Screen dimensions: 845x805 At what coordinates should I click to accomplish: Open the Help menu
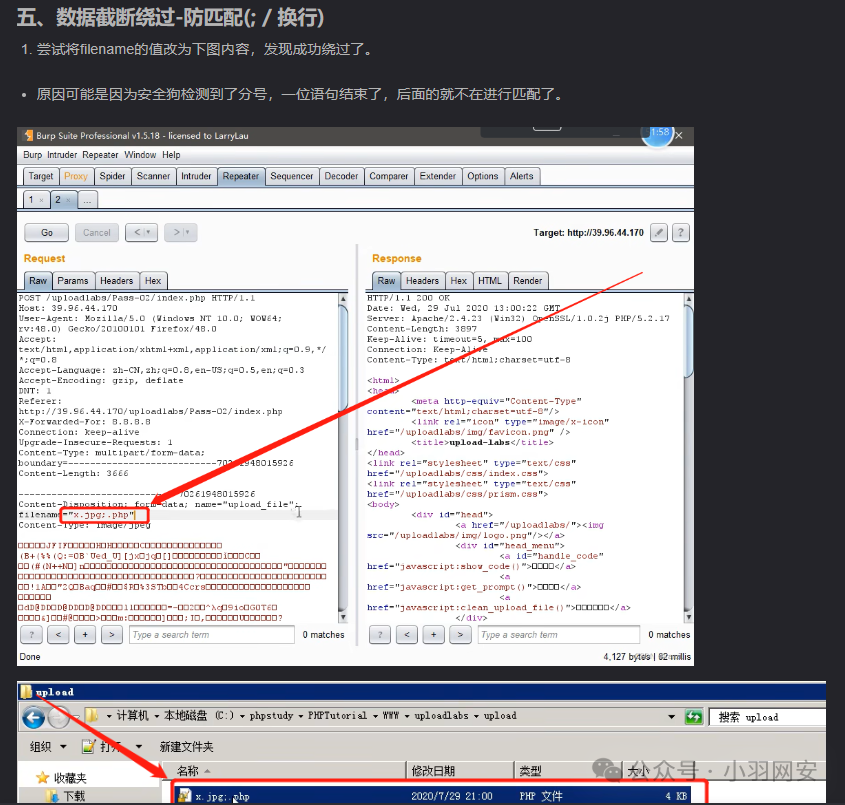tap(171, 155)
